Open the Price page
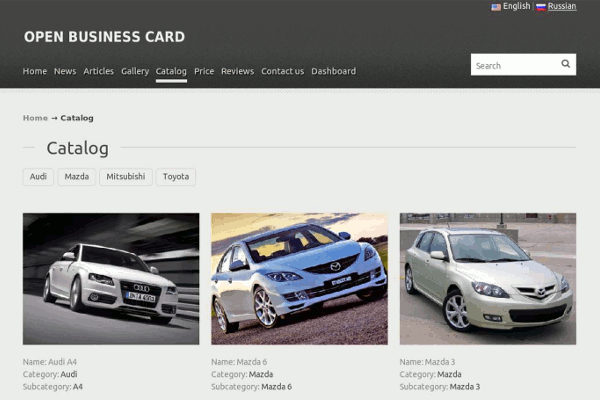This screenshot has height=400, width=600. 204,71
